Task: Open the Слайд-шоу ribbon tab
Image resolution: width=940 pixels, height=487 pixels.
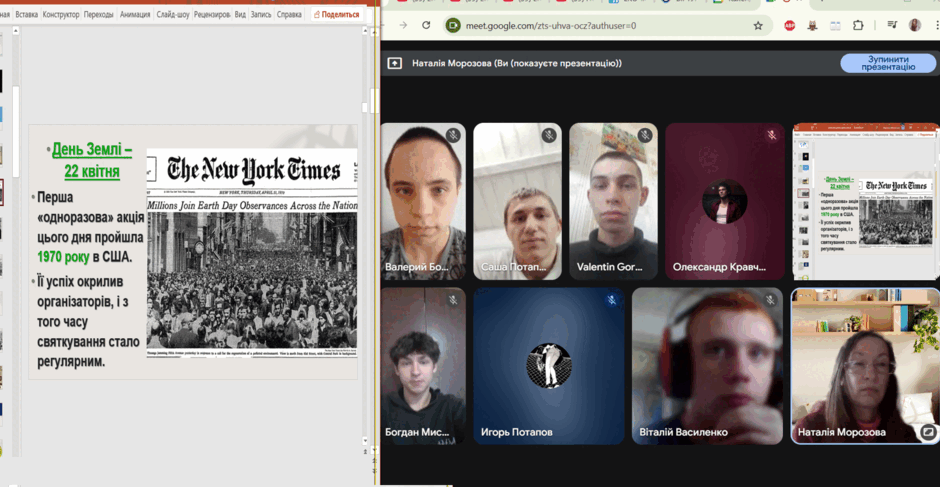Action: point(173,14)
